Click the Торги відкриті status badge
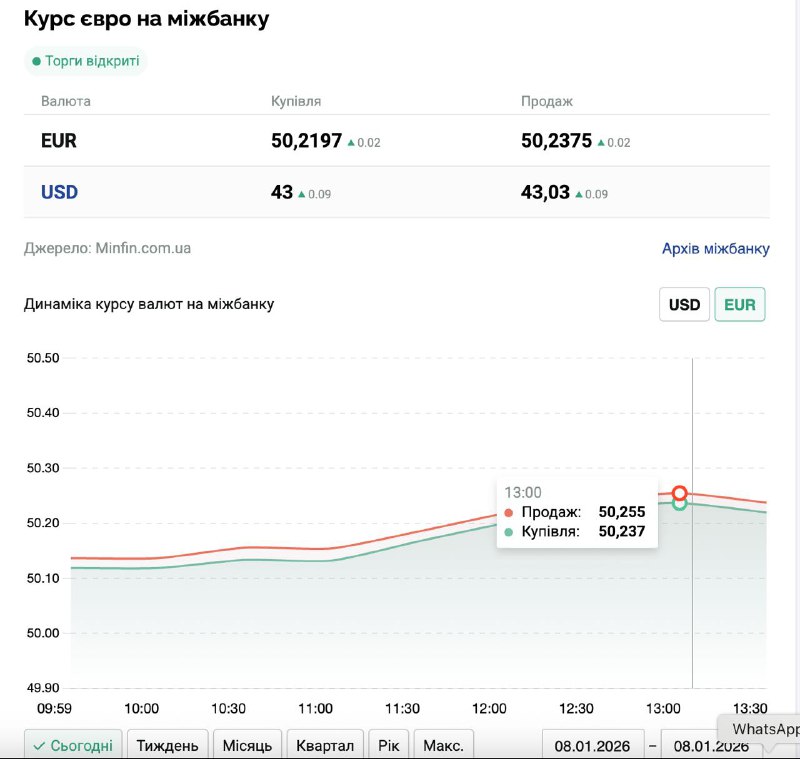 86,61
